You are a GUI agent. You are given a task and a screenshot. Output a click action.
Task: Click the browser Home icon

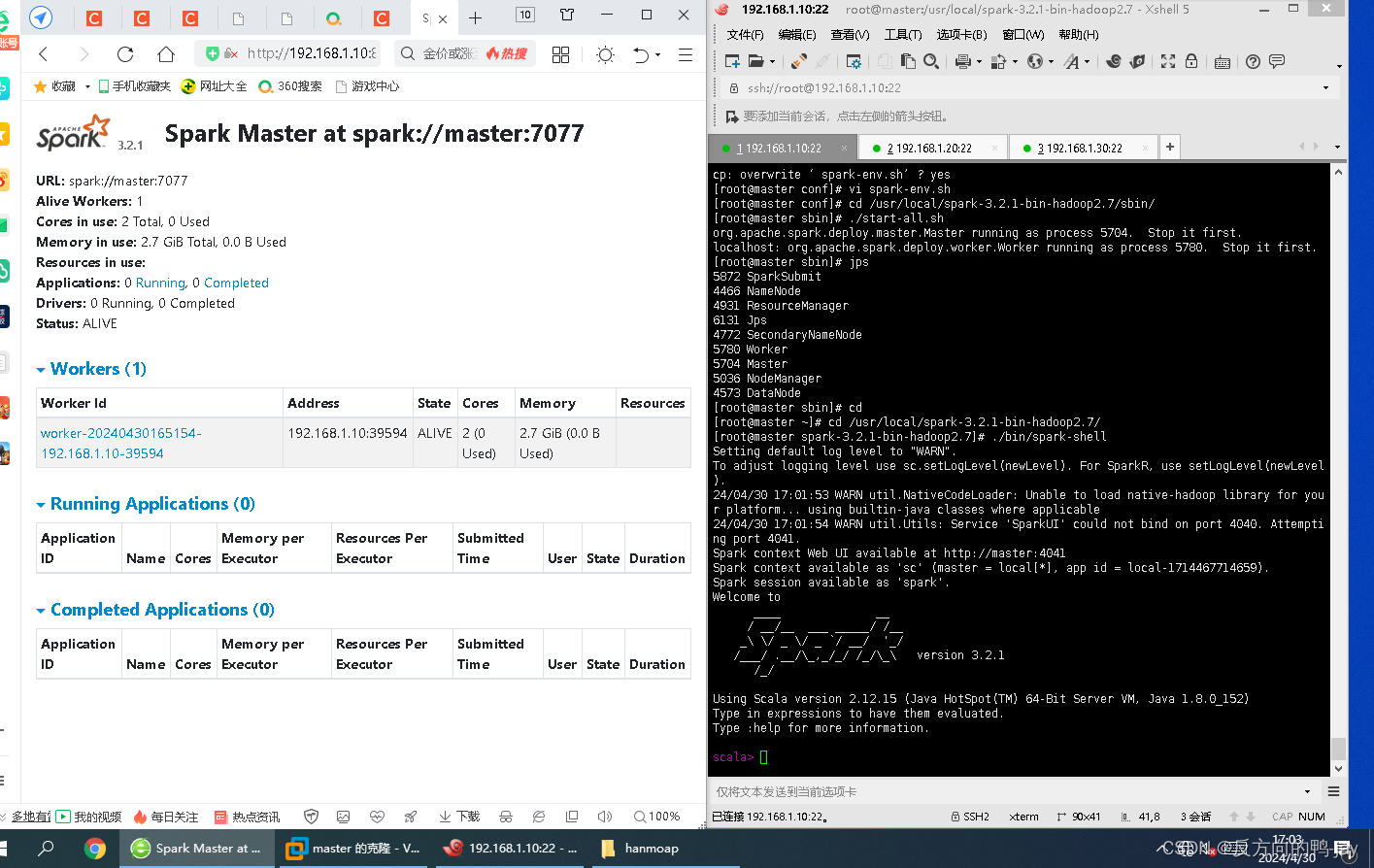165,53
